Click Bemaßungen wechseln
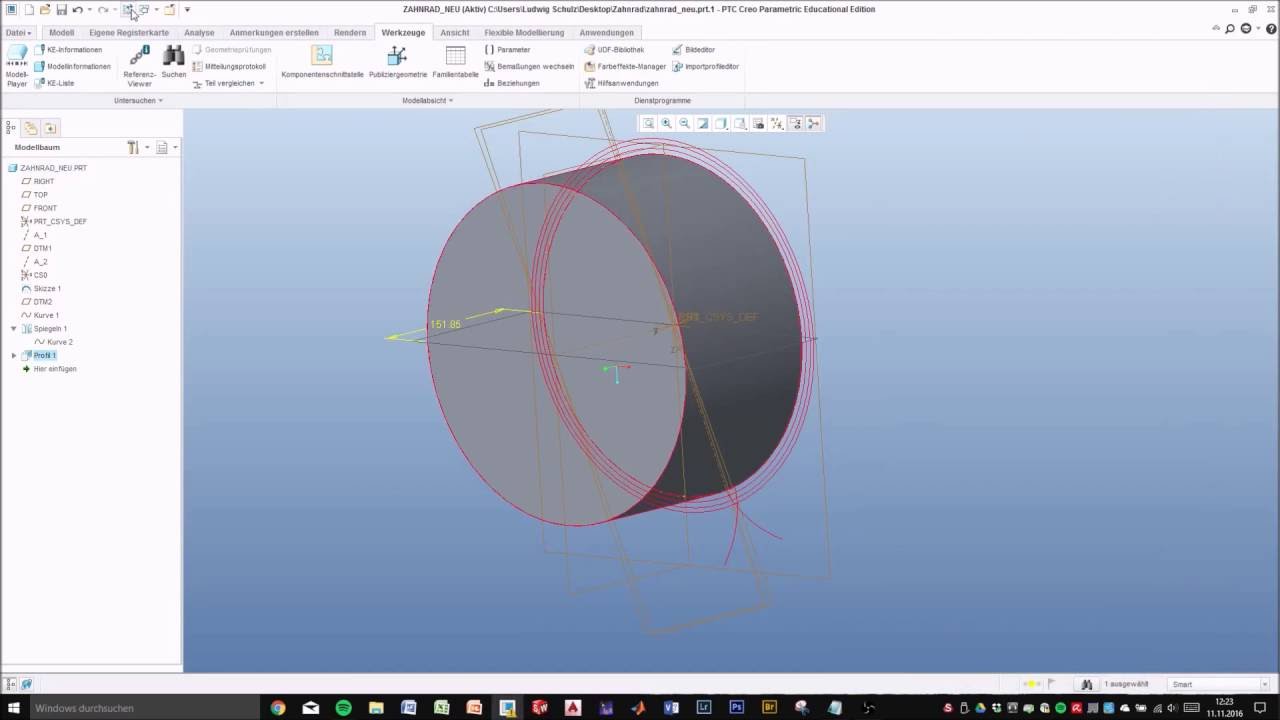Image resolution: width=1280 pixels, height=720 pixels. (x=529, y=66)
